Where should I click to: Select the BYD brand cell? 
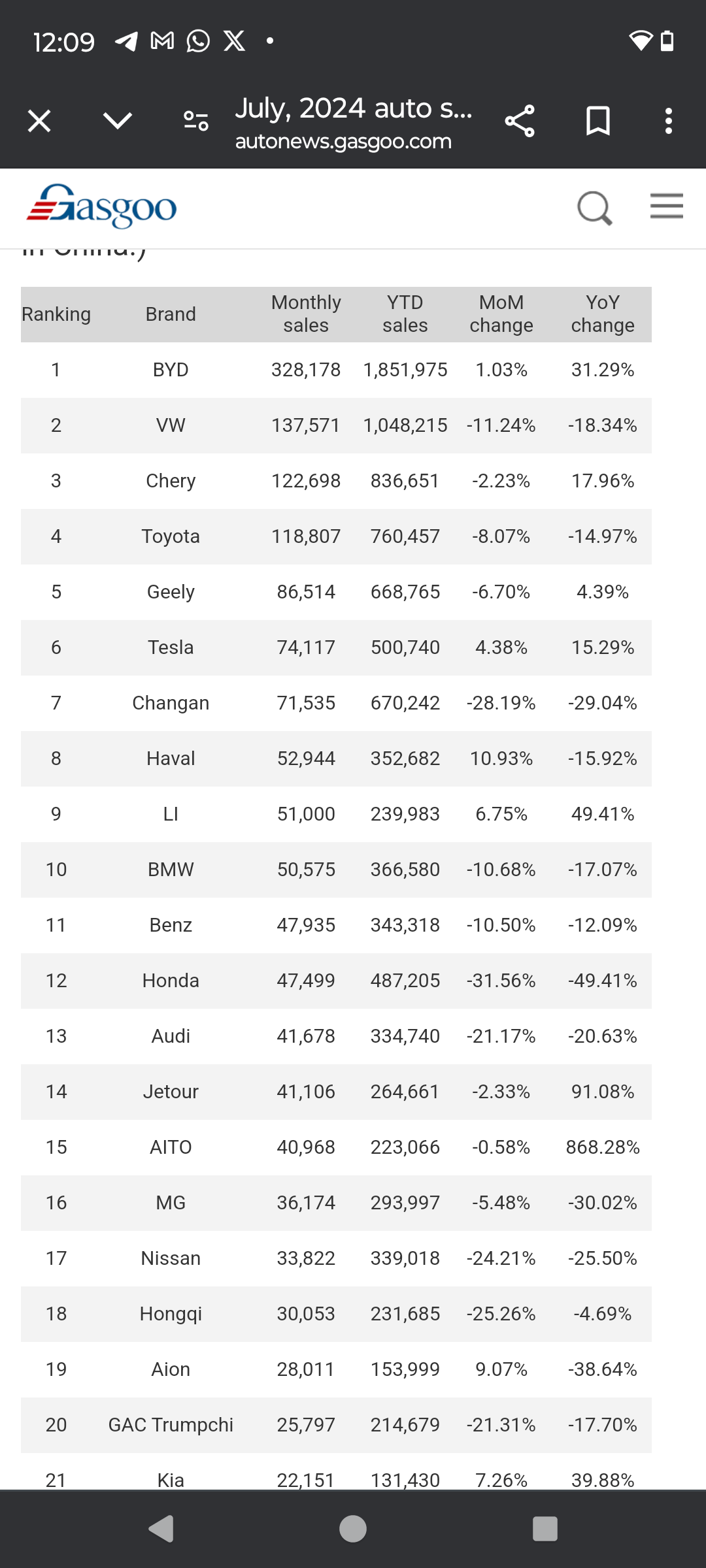click(171, 370)
